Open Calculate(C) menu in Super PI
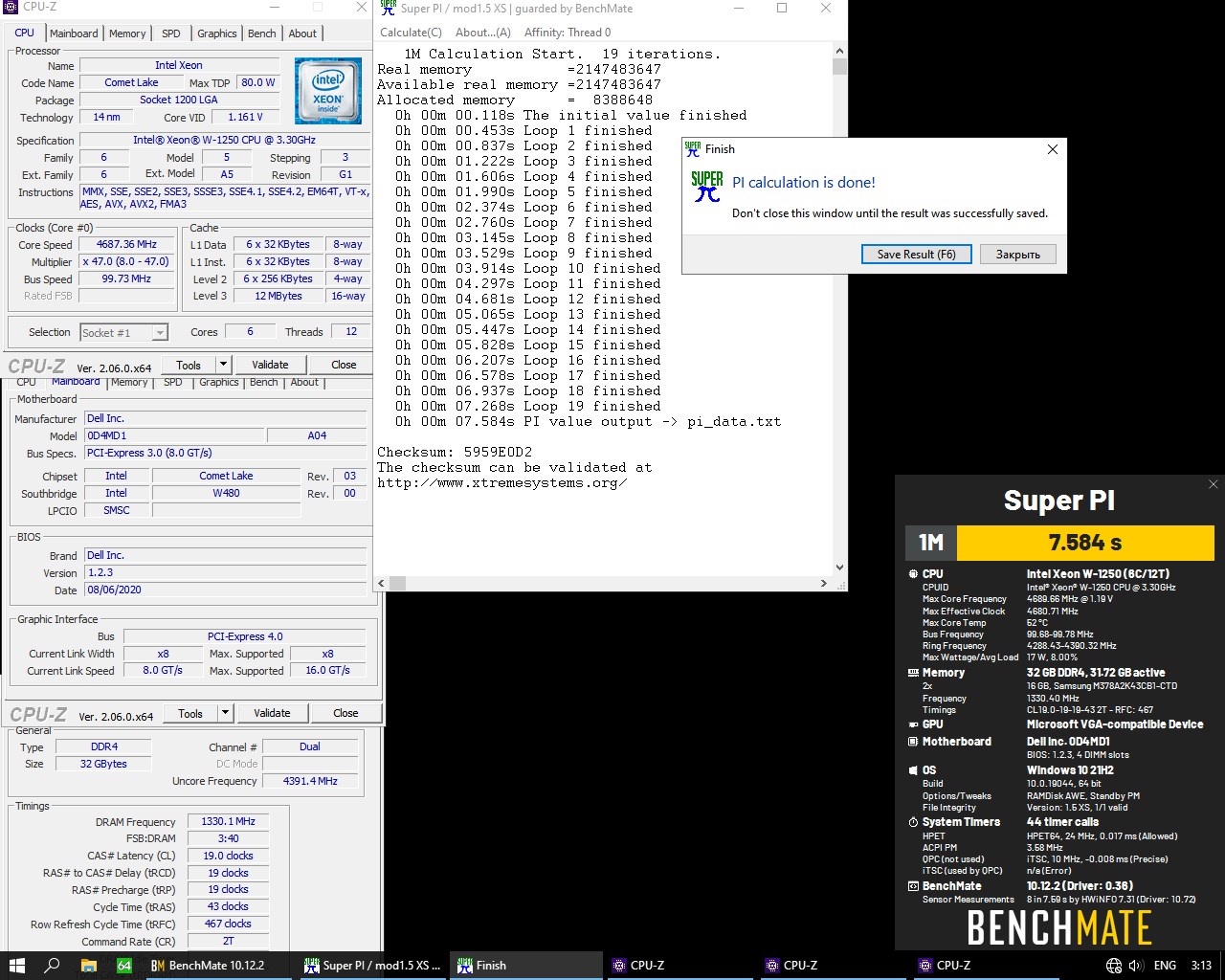This screenshot has height=980, width=1225. [411, 32]
